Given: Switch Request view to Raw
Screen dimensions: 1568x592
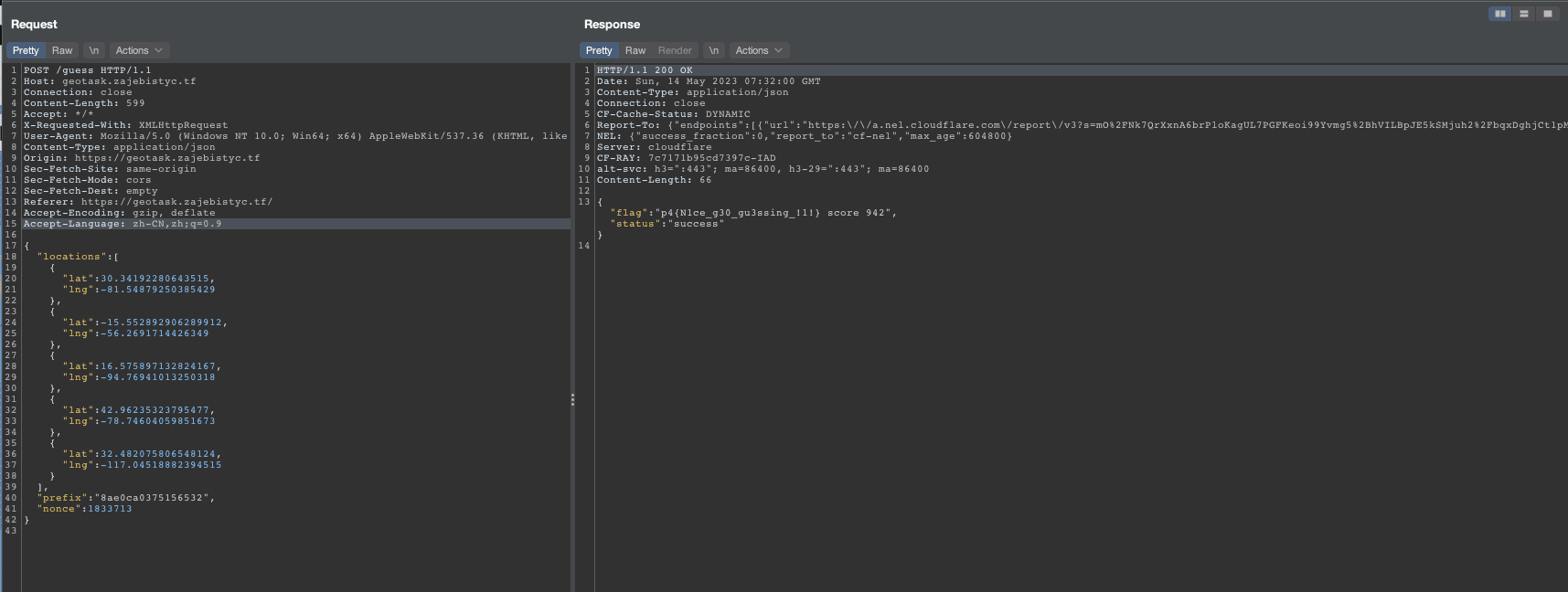Looking at the screenshot, I should 62,50.
